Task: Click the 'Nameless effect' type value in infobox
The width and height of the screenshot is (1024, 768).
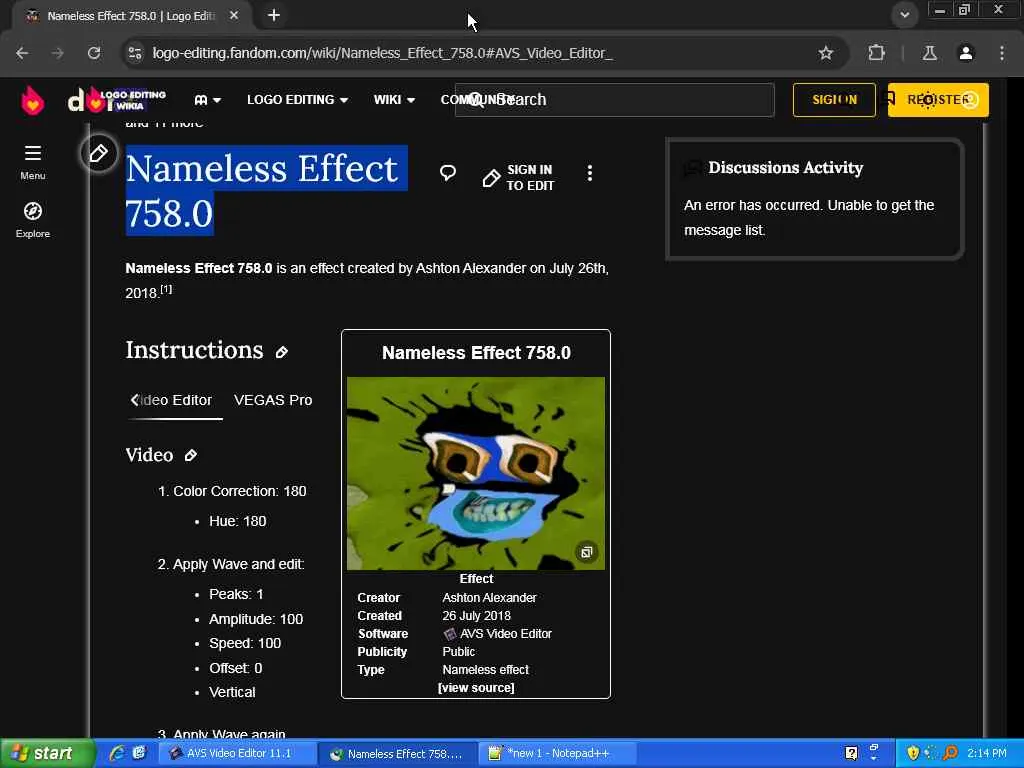Action: click(485, 670)
